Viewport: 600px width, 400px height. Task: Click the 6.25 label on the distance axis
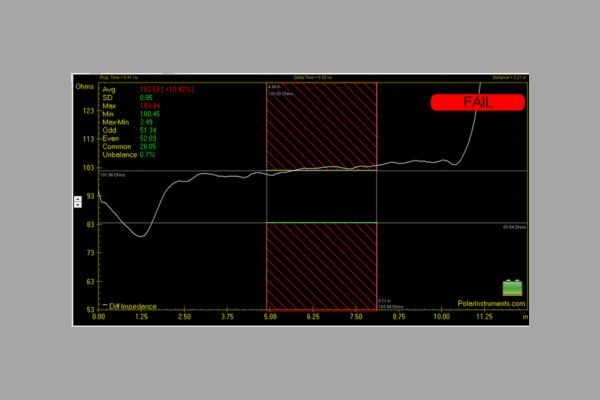click(x=313, y=317)
